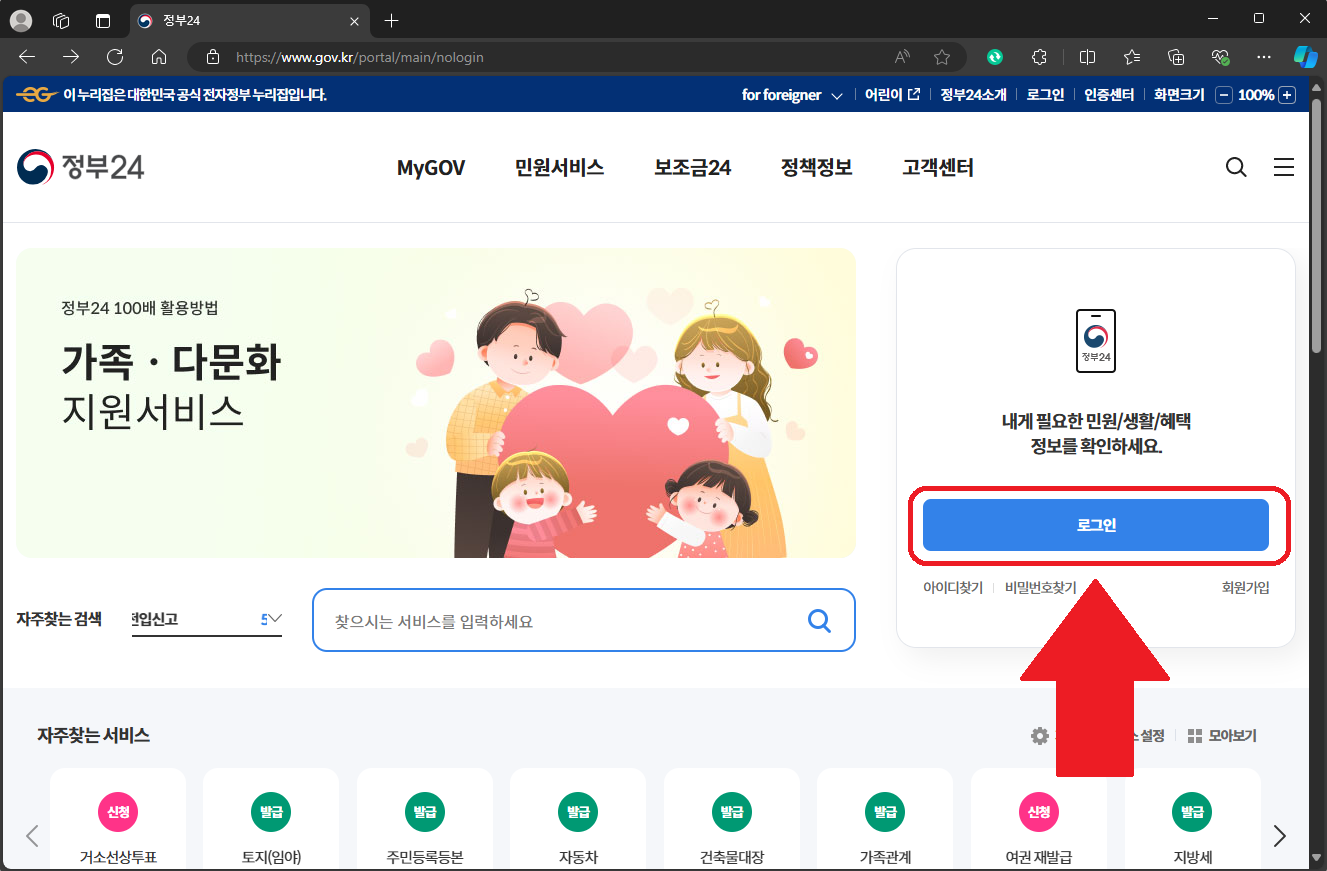Decrease screen size with minus button
Screen dimensions: 1327x871
[x=1224, y=95]
